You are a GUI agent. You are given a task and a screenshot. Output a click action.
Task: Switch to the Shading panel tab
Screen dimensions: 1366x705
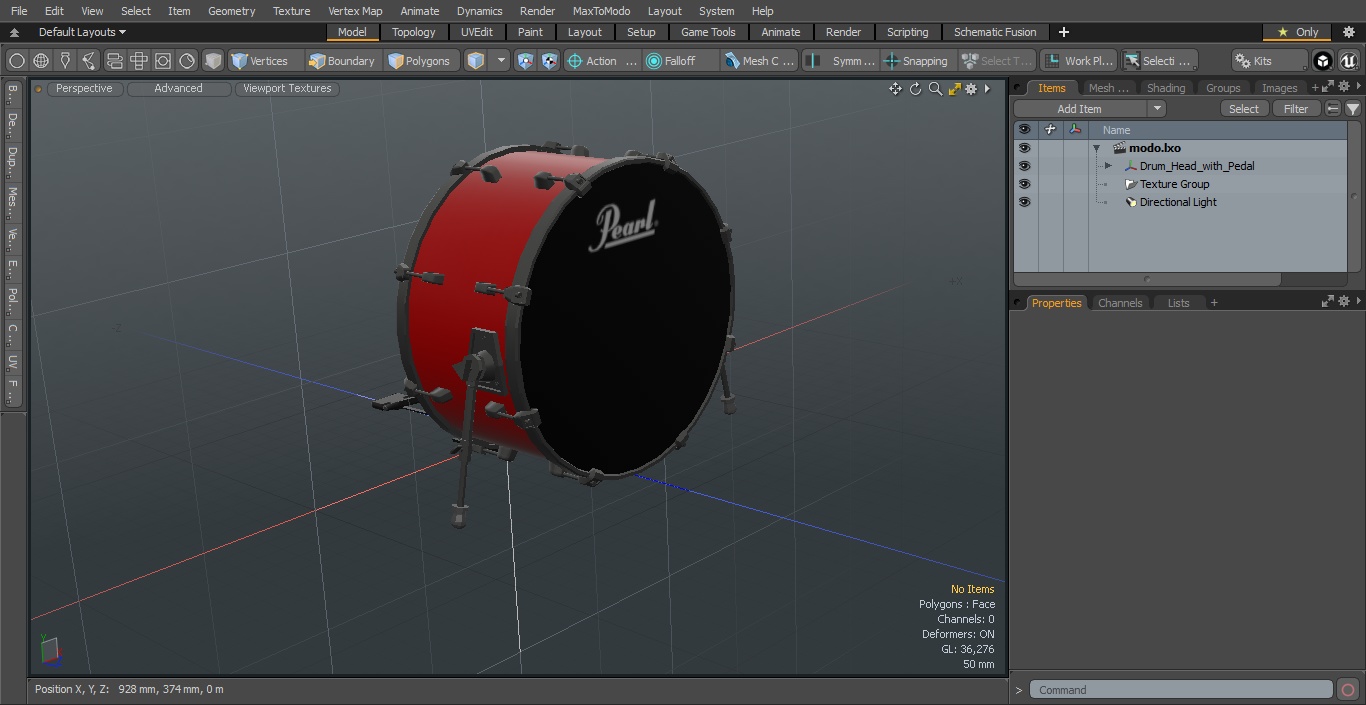(1166, 88)
